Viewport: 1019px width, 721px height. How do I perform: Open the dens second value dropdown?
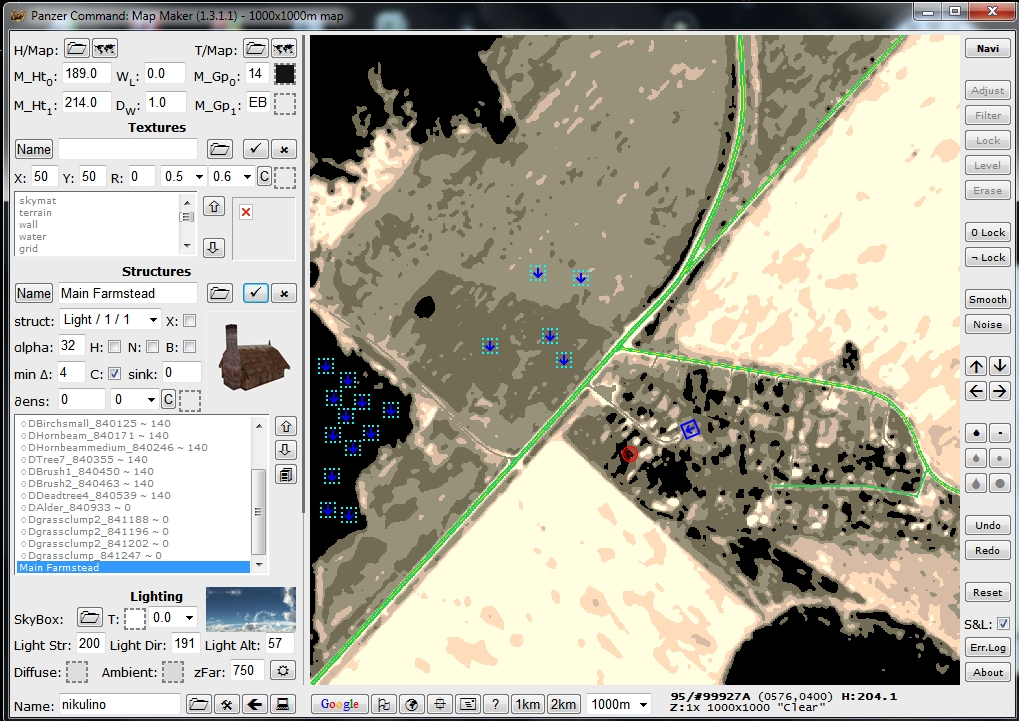pos(151,399)
